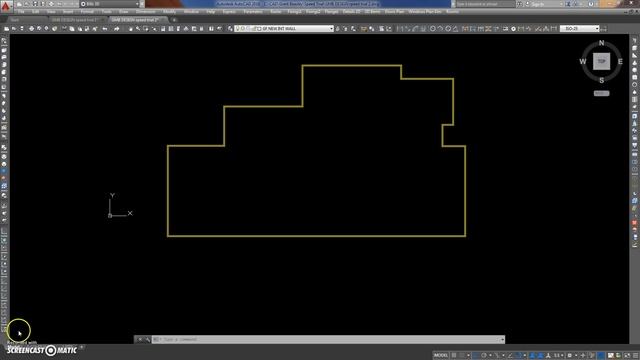The height and width of the screenshot is (360, 640).
Task: Click E on the ViewCube compass
Action: 620,62
